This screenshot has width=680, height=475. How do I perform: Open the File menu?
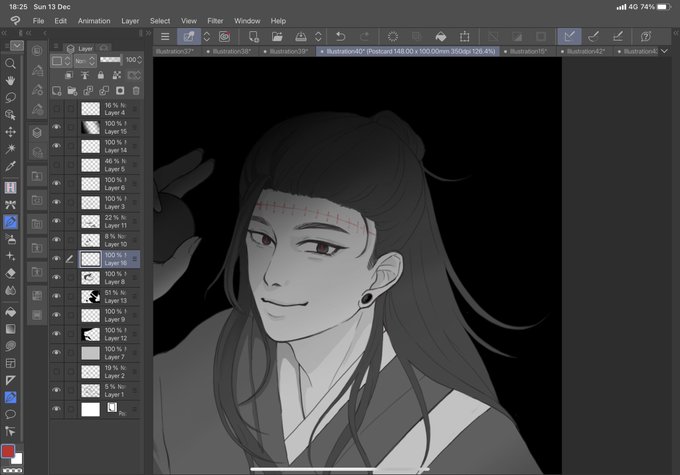[38, 21]
